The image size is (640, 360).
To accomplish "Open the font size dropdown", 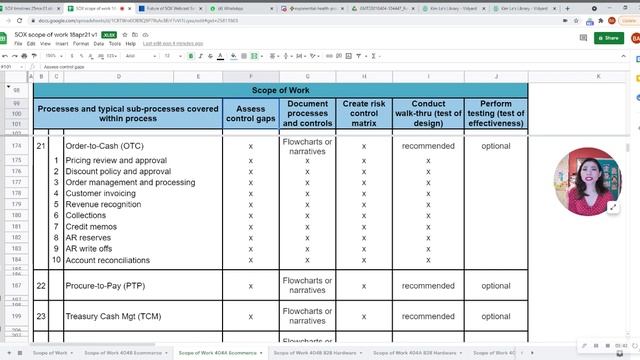I will (173, 56).
